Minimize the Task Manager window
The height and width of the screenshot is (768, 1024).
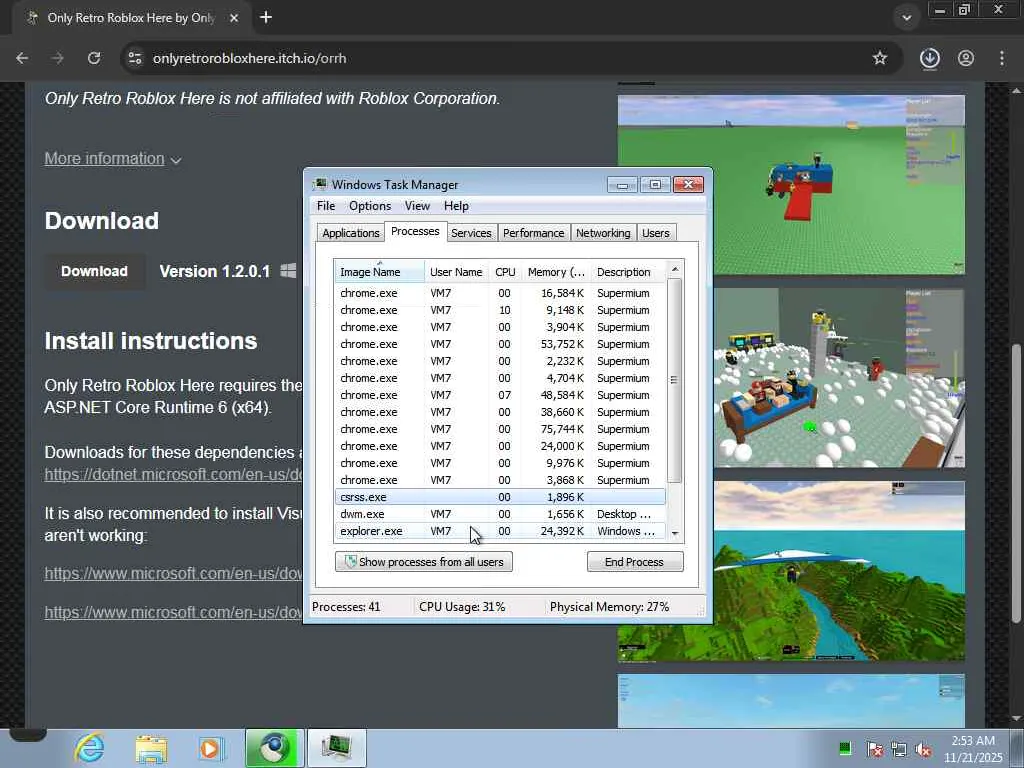622,185
